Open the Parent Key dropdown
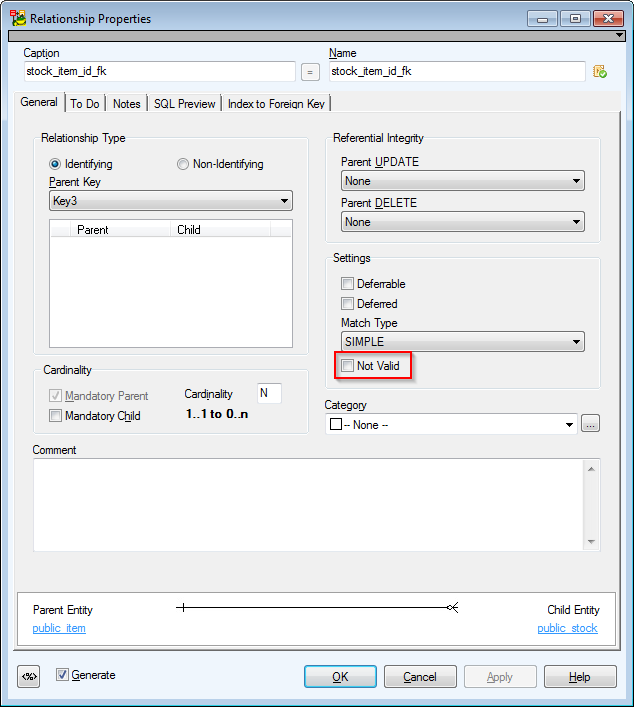Screen dimensions: 634x707 click(x=171, y=201)
